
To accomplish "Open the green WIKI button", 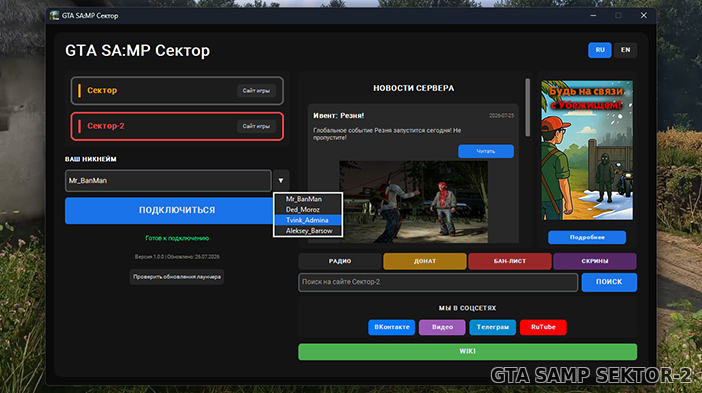I will click(467, 351).
